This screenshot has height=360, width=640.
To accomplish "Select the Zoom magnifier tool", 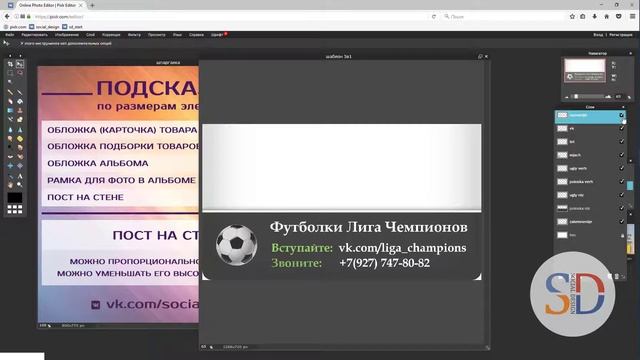I will 20,185.
